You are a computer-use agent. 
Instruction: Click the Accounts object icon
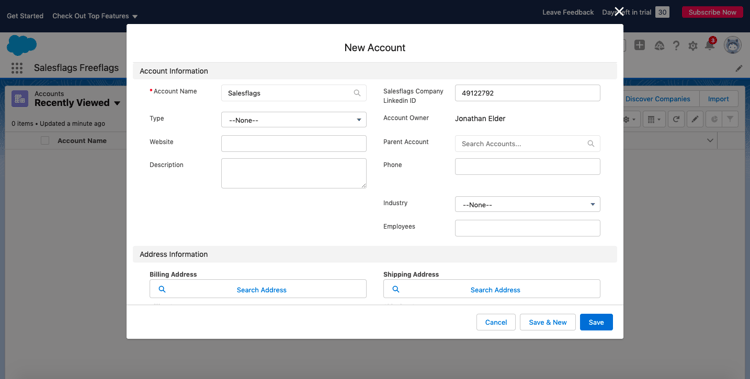tap(20, 99)
